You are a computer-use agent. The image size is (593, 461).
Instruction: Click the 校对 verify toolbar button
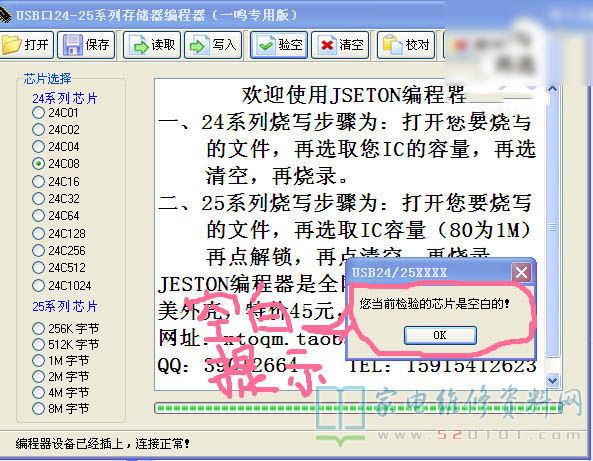point(406,45)
